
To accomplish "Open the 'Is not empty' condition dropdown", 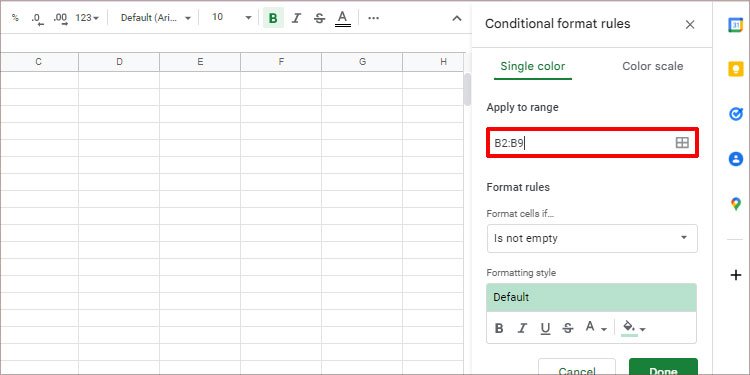I will coord(592,238).
